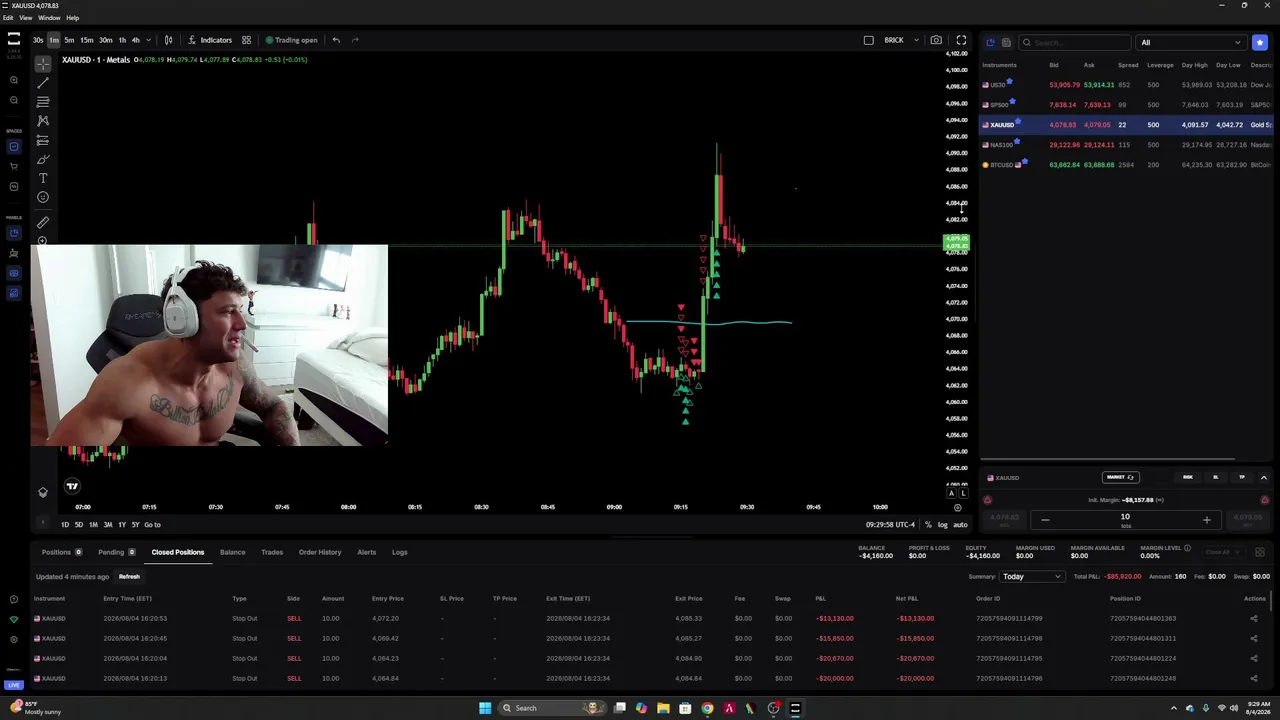Collapse the order panel with chevron
Image resolution: width=1280 pixels, height=720 pixels.
coord(1264,477)
